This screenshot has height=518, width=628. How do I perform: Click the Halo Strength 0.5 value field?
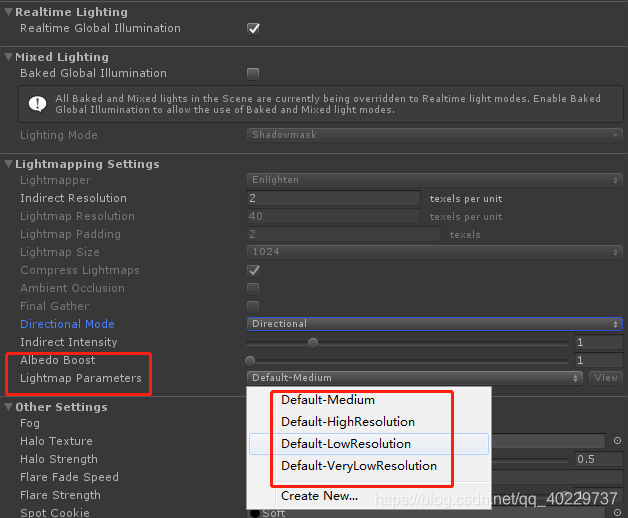click(598, 459)
